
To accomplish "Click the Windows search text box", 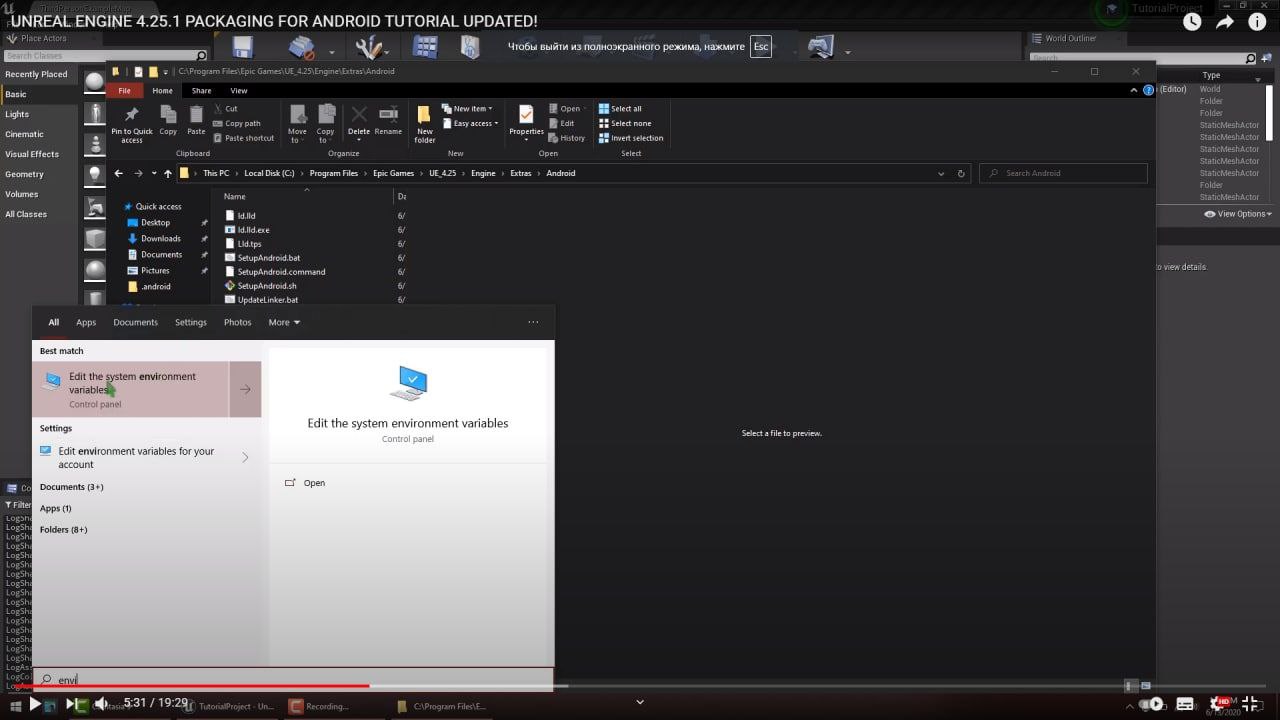I will (293, 679).
